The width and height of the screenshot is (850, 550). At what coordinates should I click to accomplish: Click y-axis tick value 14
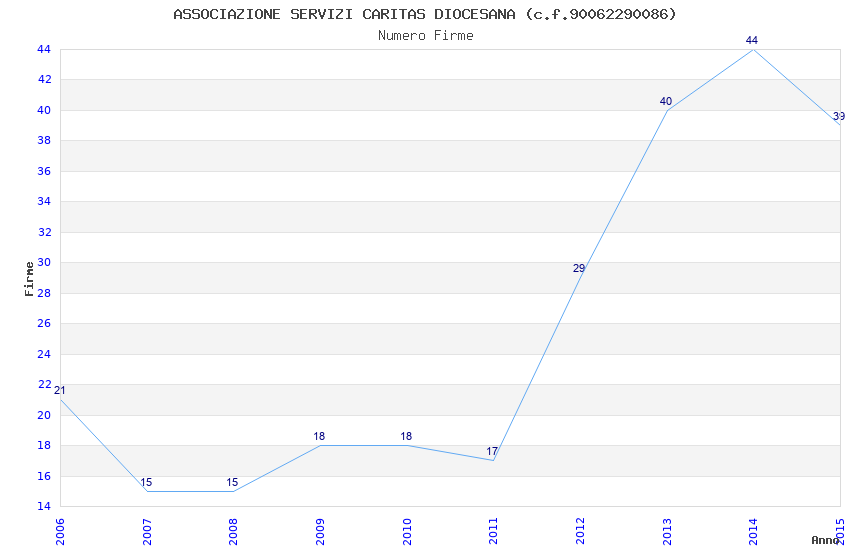pos(44,507)
